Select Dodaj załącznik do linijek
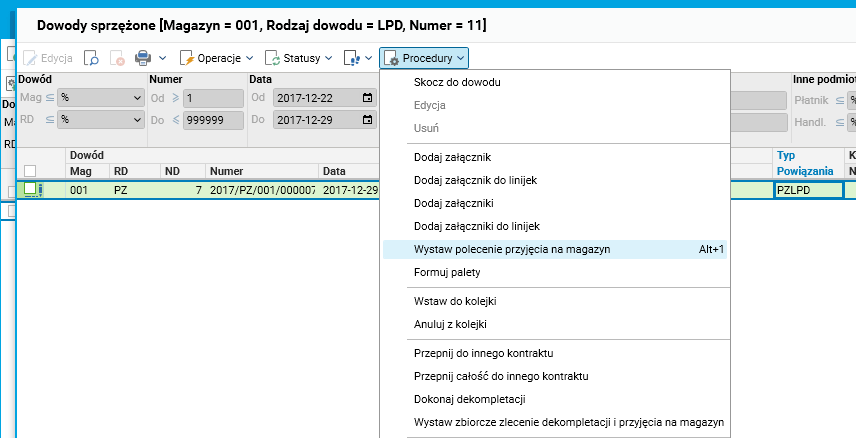Screen dimensions: 856x438 [x=555, y=180]
